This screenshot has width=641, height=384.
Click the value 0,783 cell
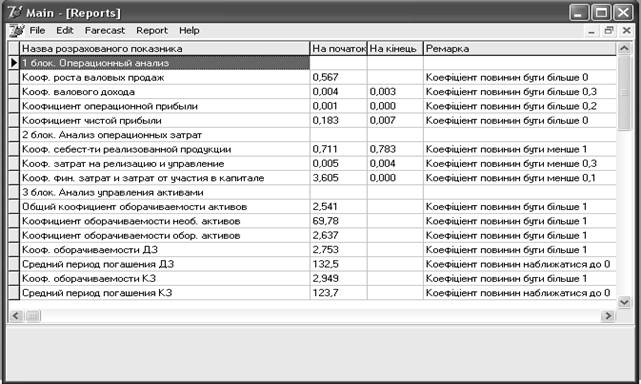tap(395, 149)
